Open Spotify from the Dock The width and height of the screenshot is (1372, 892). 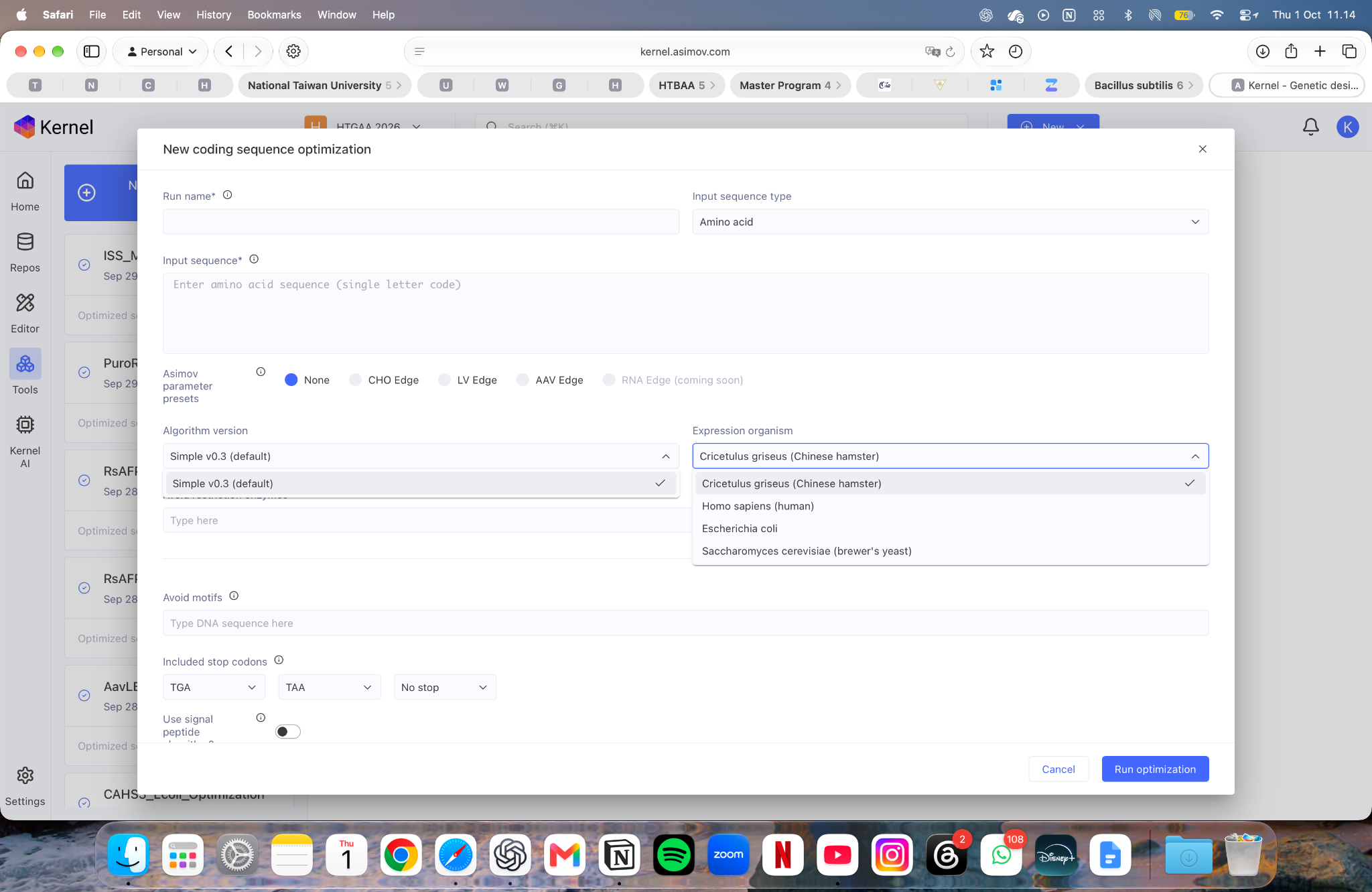673,856
